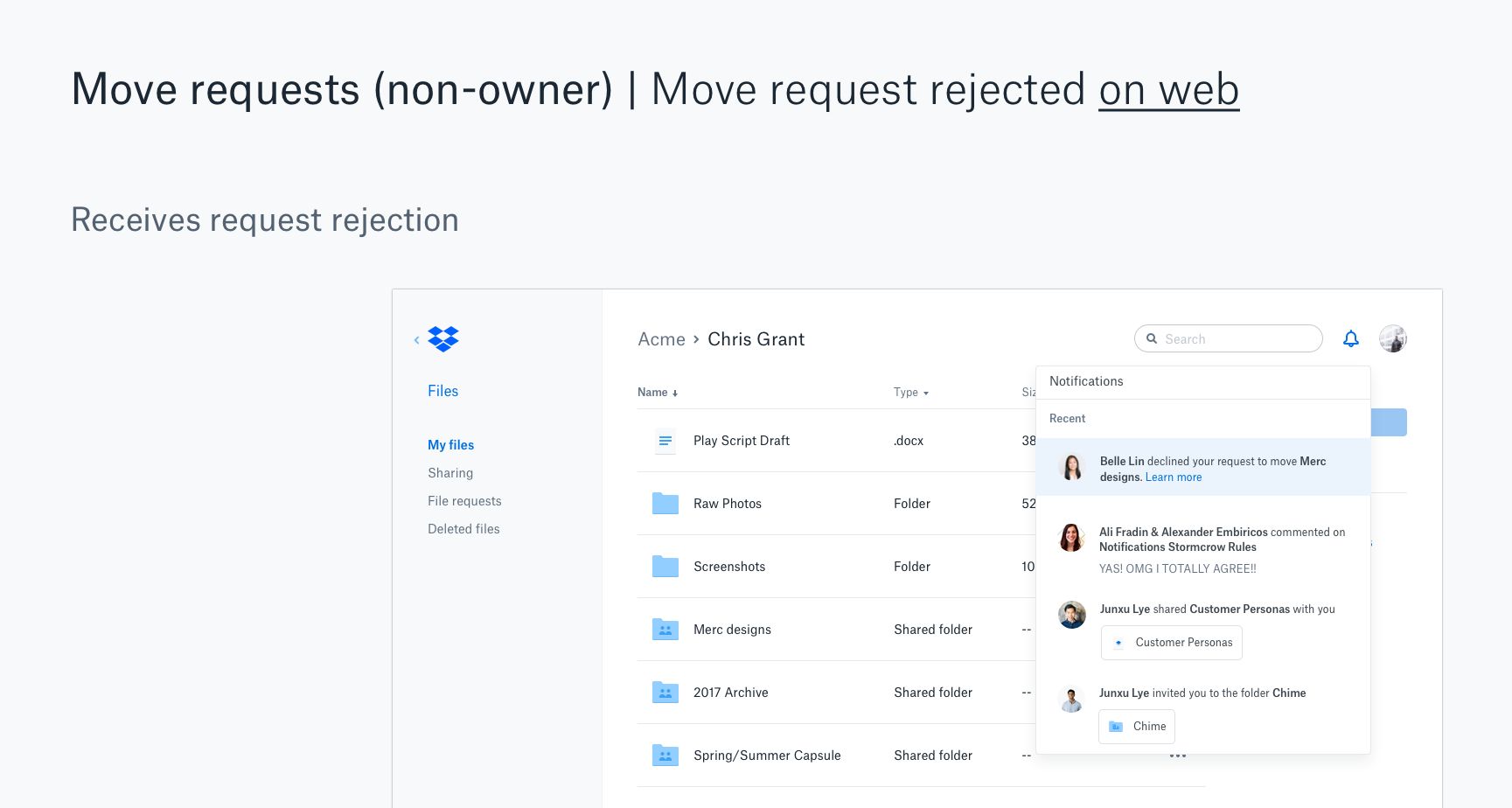Click the Merc designs shared folder icon
Screen dimensions: 1512x808
coord(665,629)
